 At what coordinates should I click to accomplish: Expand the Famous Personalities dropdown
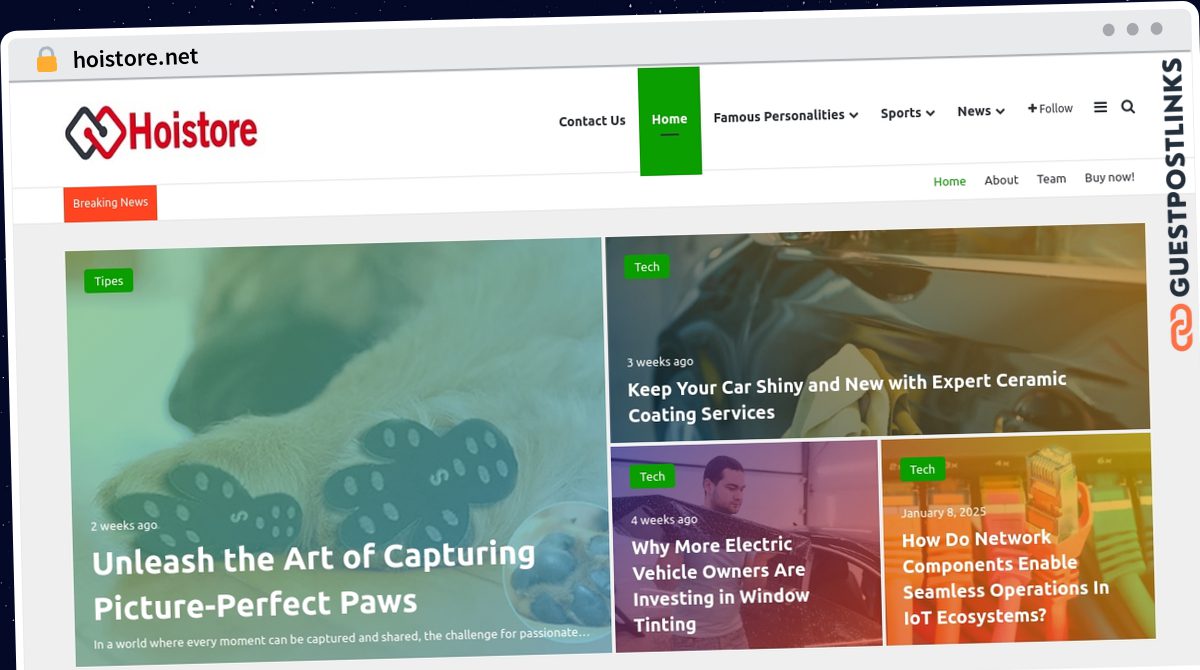pyautogui.click(x=785, y=116)
